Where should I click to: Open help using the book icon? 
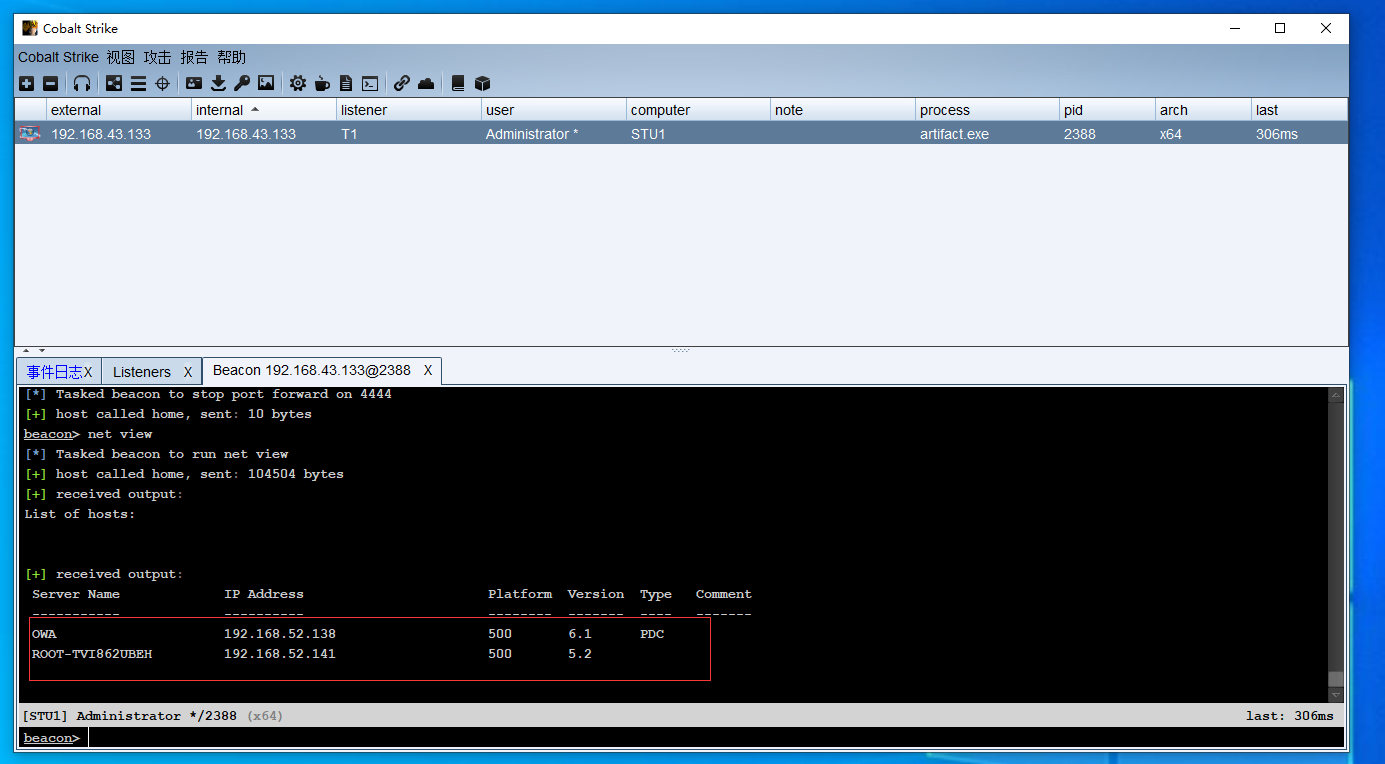pos(458,84)
